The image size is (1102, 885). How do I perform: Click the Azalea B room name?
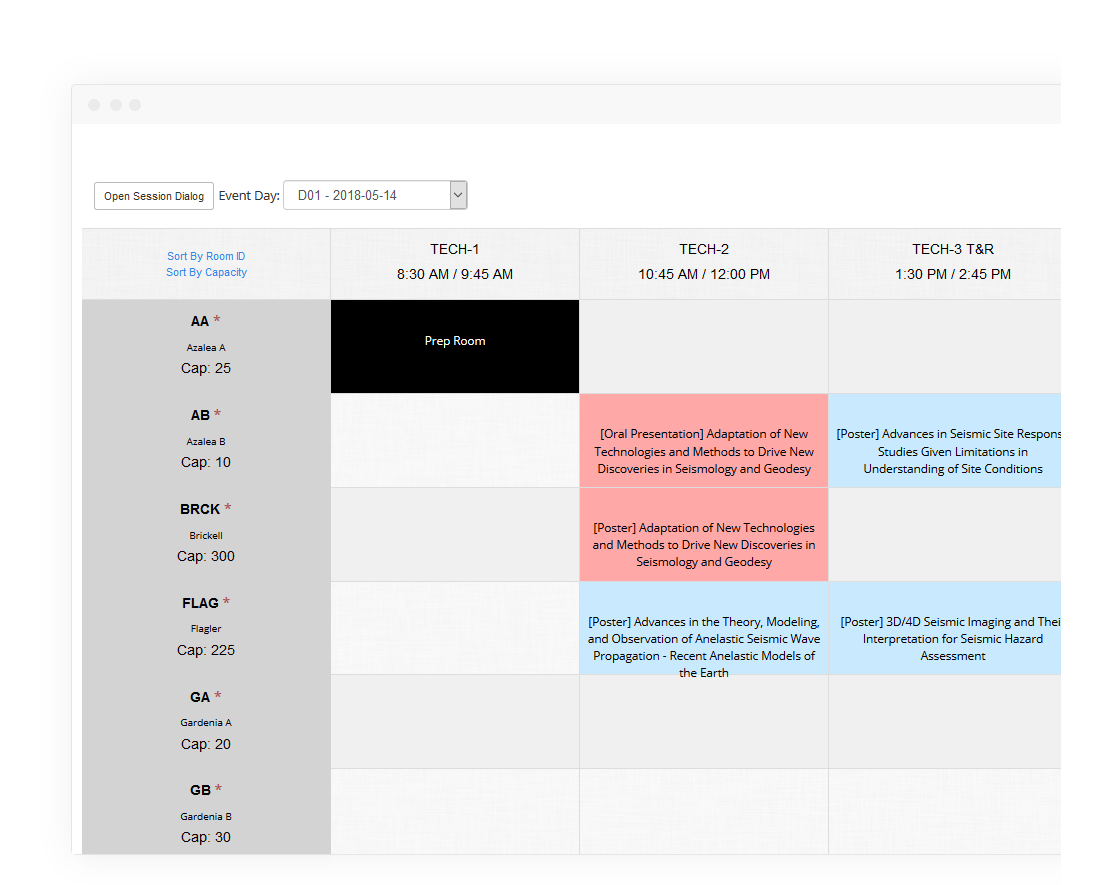(x=206, y=441)
